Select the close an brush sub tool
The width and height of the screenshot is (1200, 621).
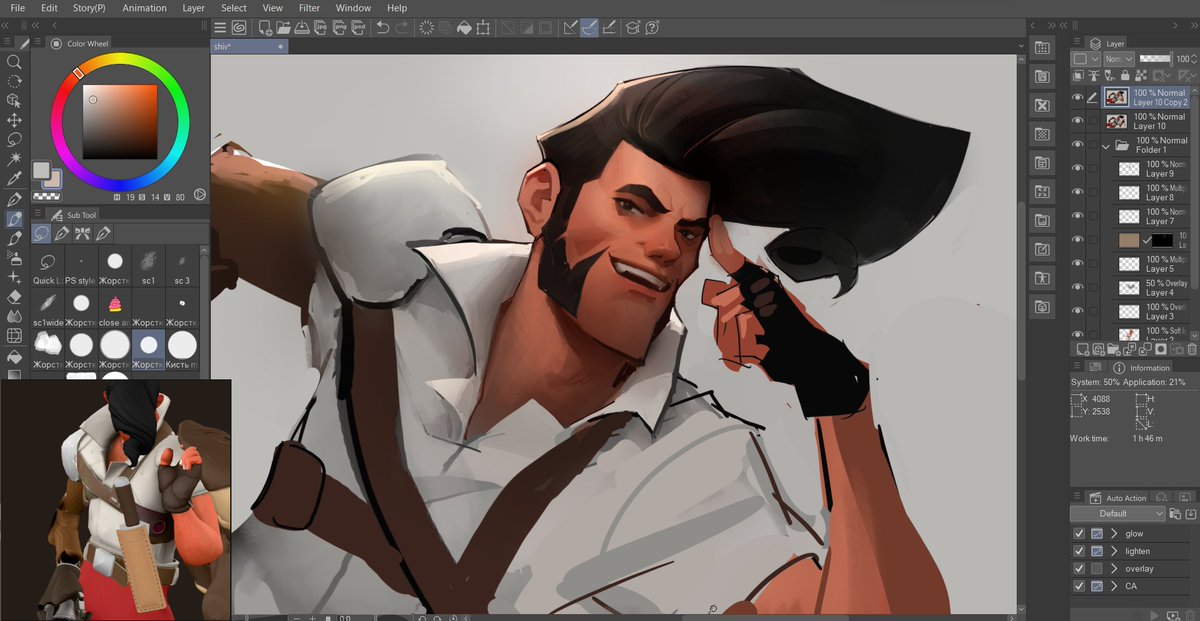coord(114,308)
